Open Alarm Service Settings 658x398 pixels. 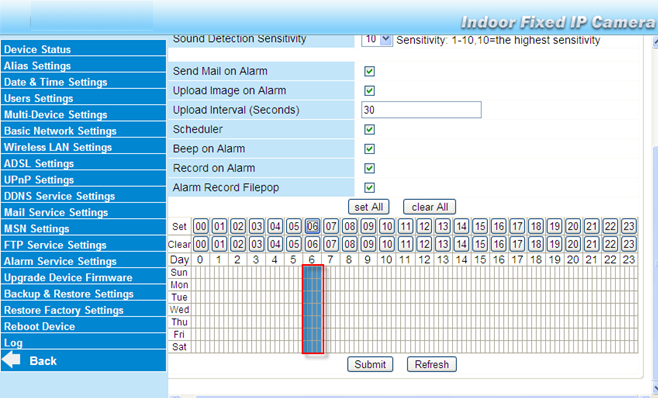click(83, 261)
